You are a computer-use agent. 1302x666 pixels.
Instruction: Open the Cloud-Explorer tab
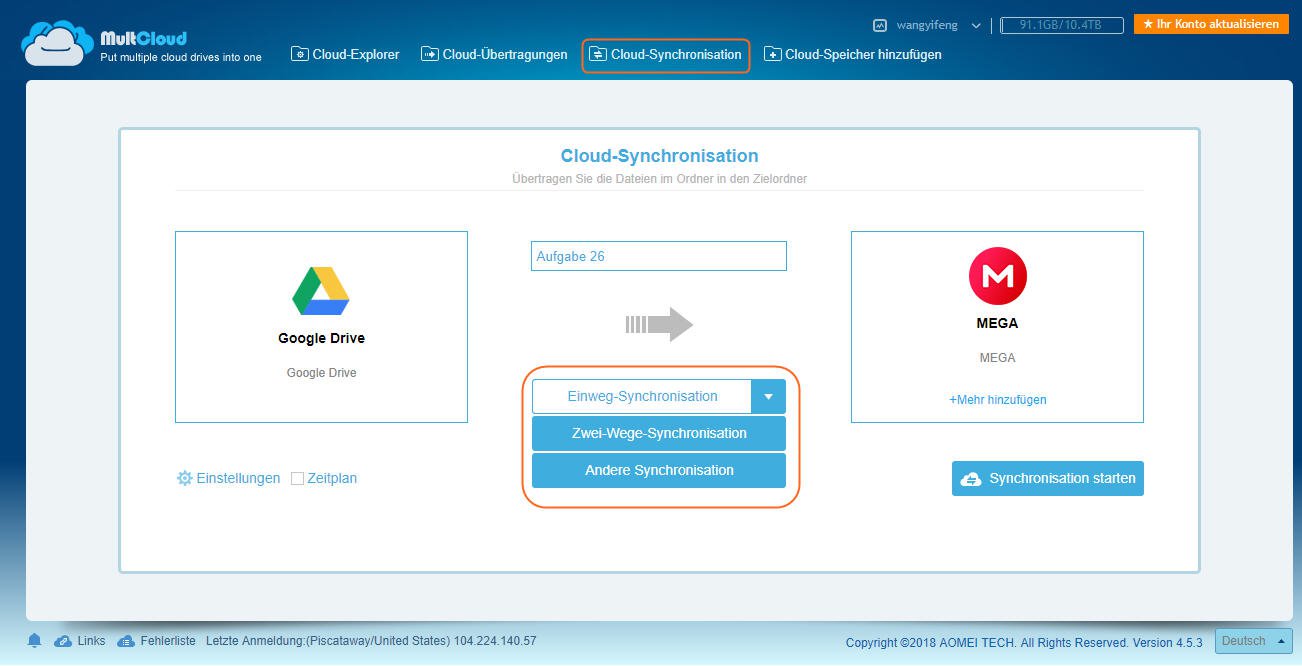345,54
